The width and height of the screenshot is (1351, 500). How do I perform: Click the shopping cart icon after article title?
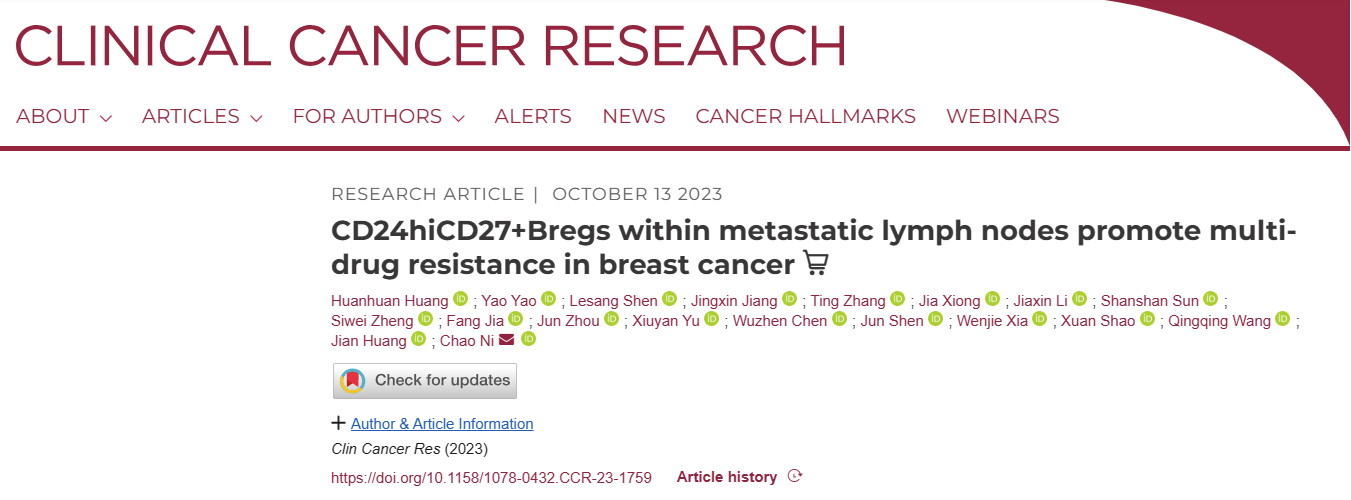point(816,264)
